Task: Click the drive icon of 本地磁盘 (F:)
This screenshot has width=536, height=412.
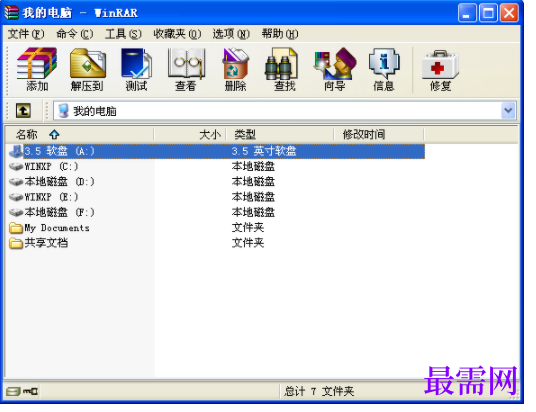Action: pos(16,212)
